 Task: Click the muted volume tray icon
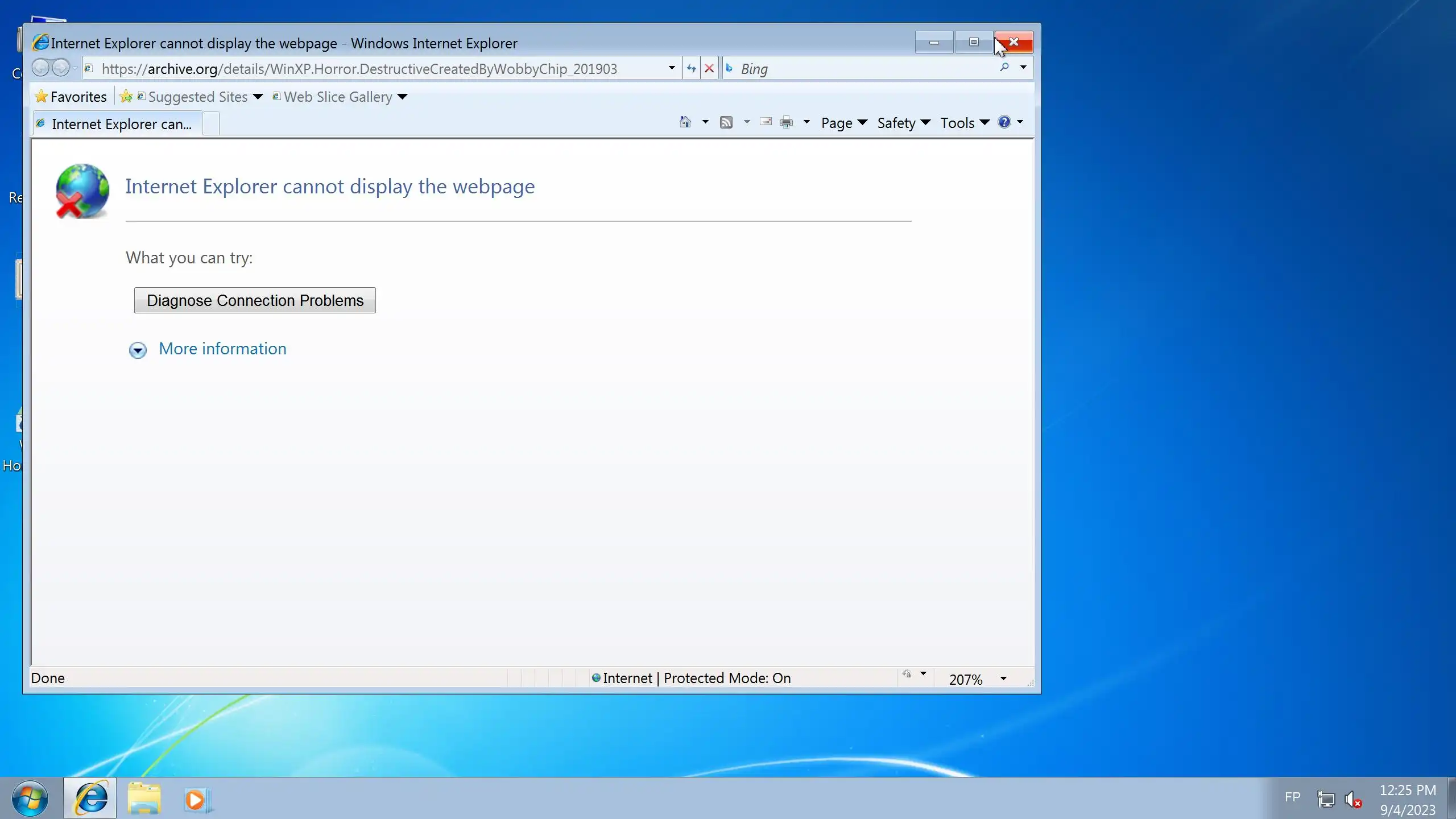tap(1353, 799)
